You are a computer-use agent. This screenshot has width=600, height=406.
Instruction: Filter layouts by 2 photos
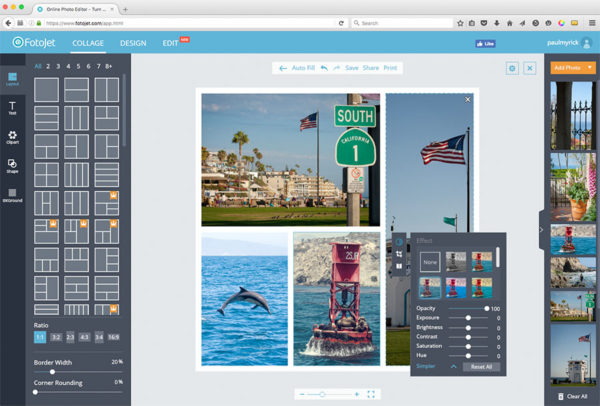pyautogui.click(x=48, y=66)
